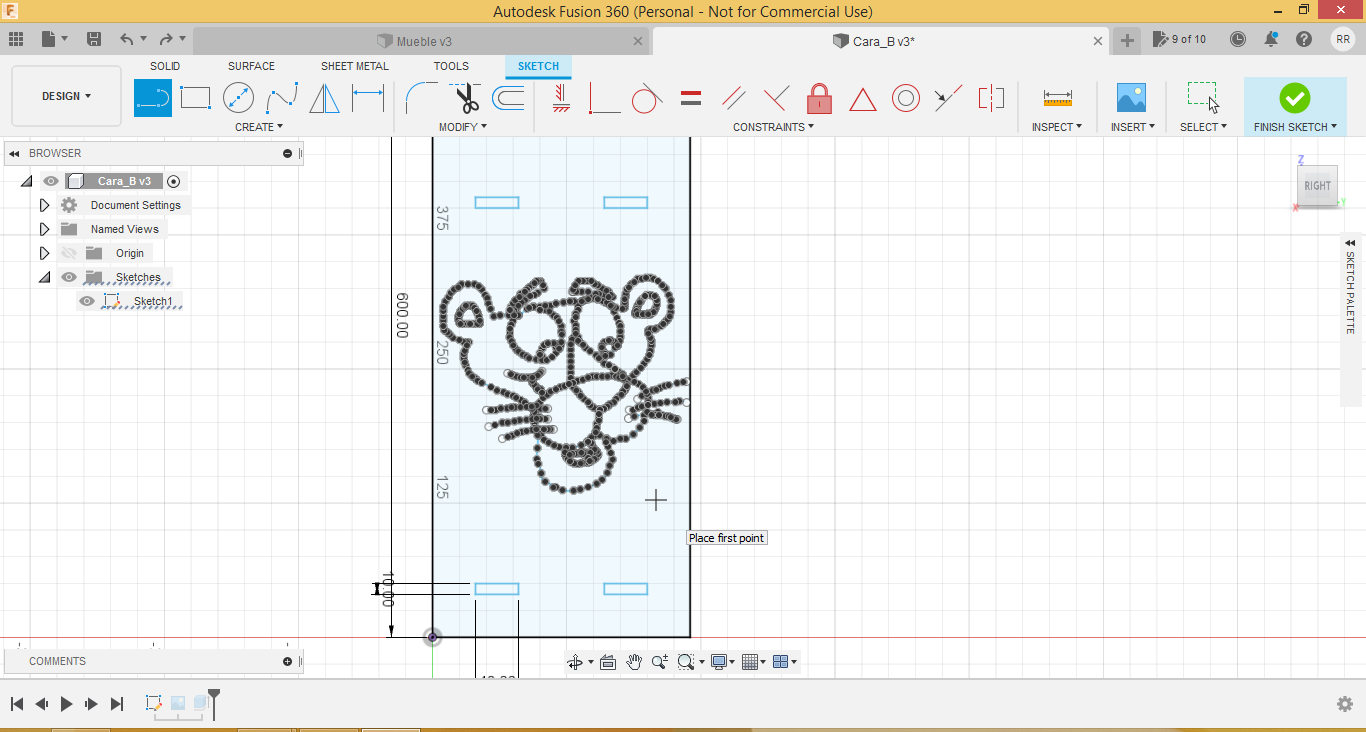Switch to the Mueble v3 document tab
This screenshot has width=1366, height=732.
(424, 41)
